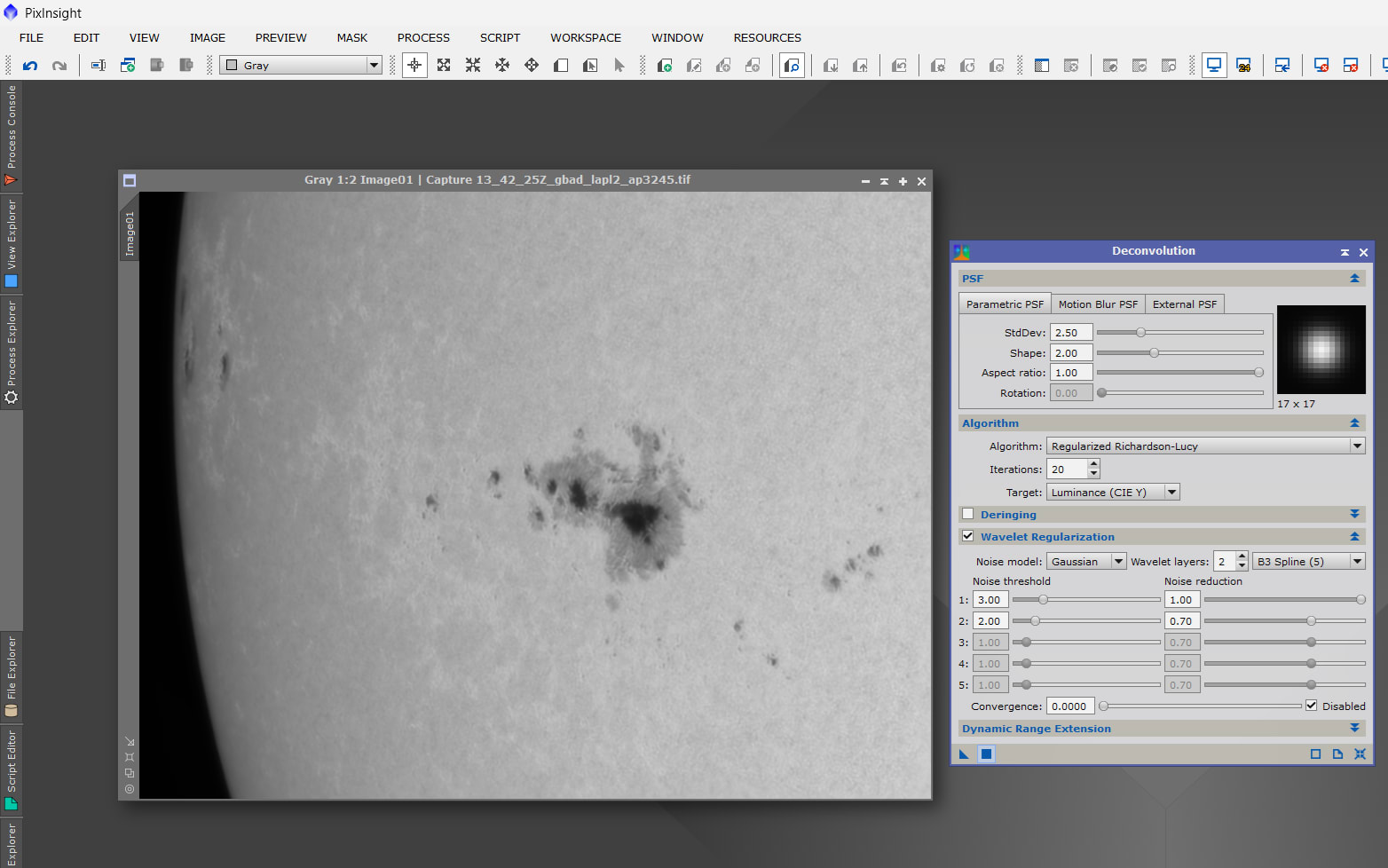Click the Undo arrow in the toolbar
Screen dimensions: 1388x868
tap(30, 65)
